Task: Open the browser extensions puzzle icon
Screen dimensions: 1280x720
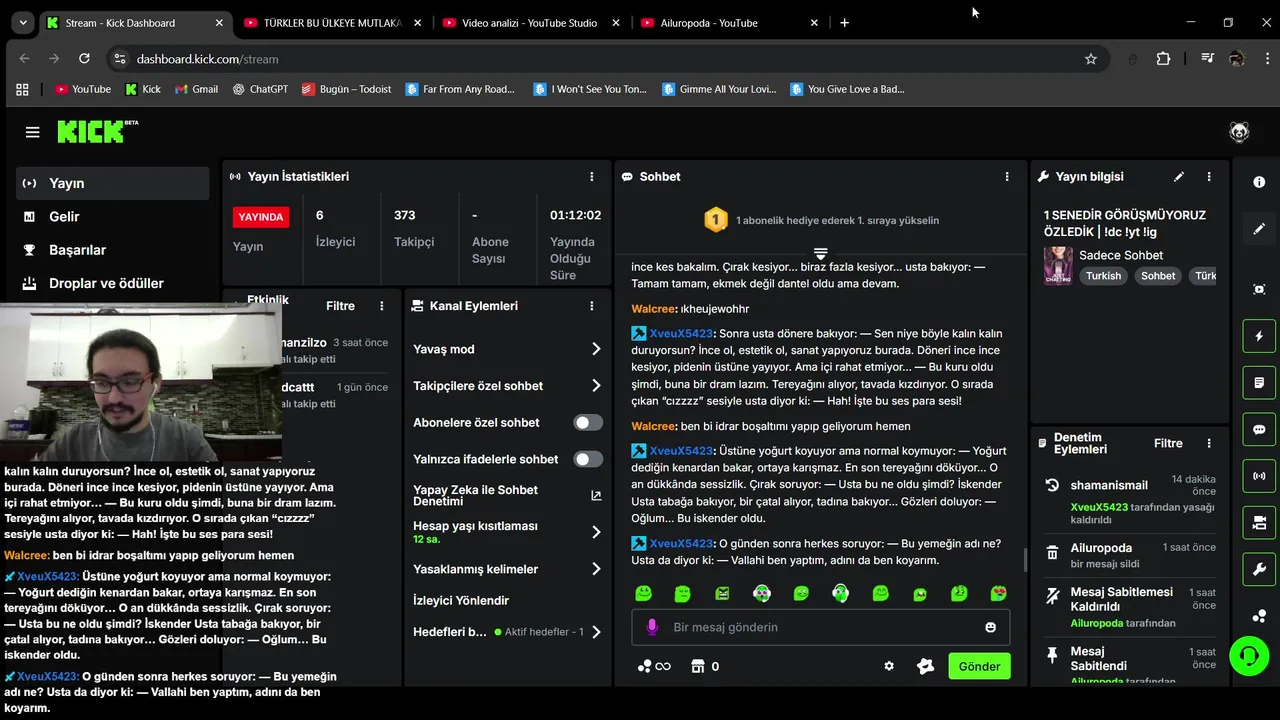Action: [1163, 59]
